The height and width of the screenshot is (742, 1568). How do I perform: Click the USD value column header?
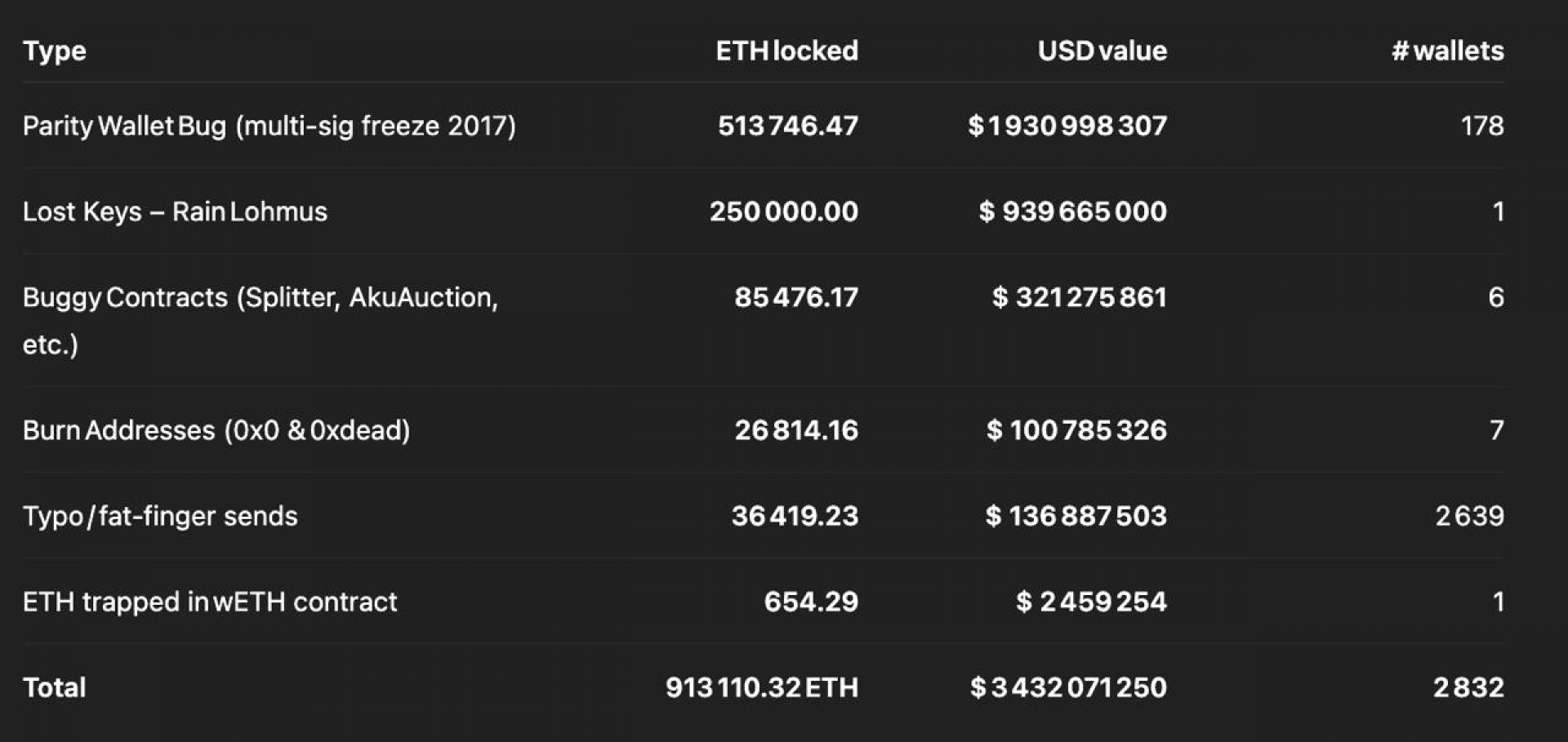click(1102, 51)
